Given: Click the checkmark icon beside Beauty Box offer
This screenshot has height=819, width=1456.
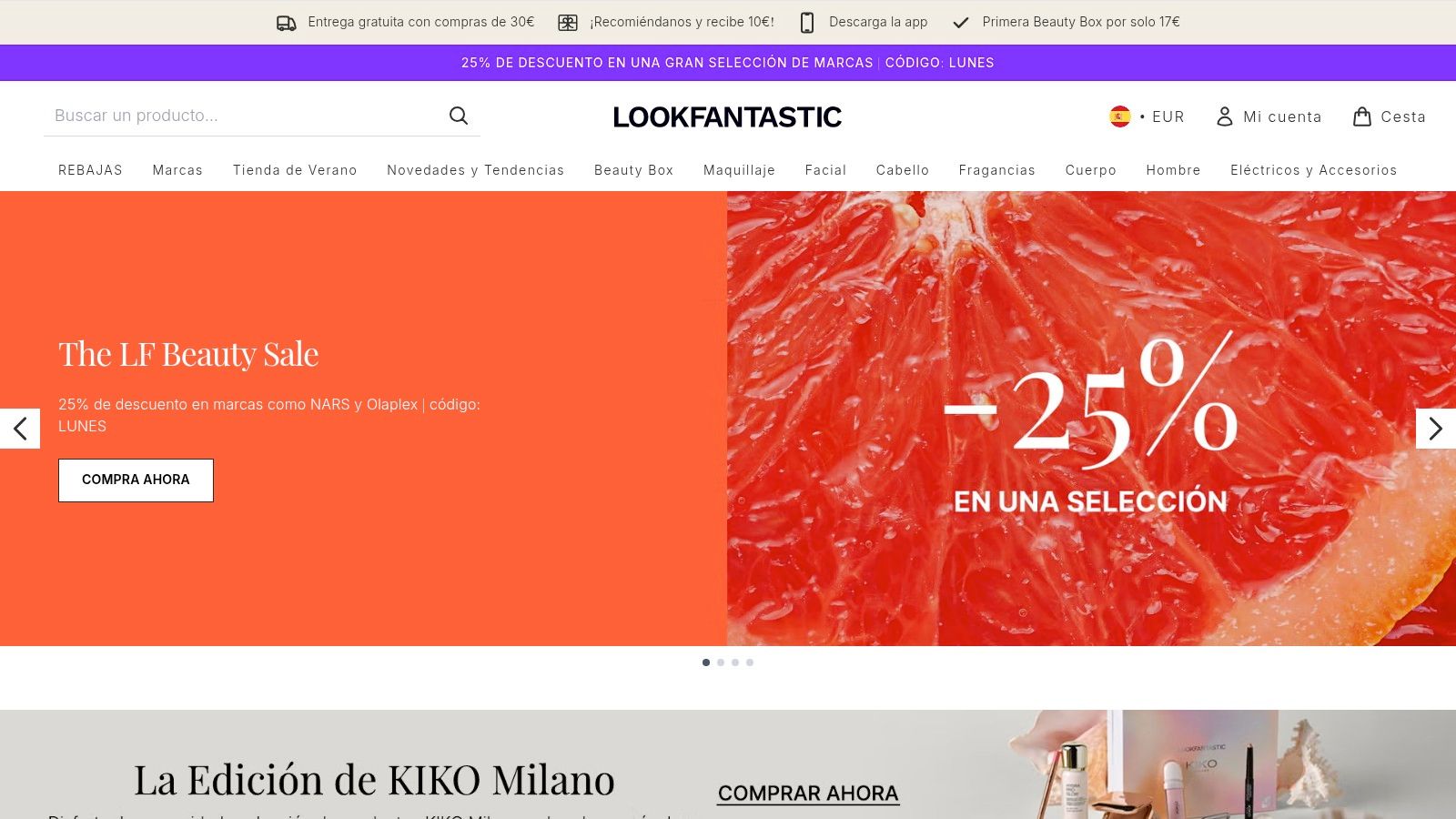Looking at the screenshot, I should pos(961,23).
